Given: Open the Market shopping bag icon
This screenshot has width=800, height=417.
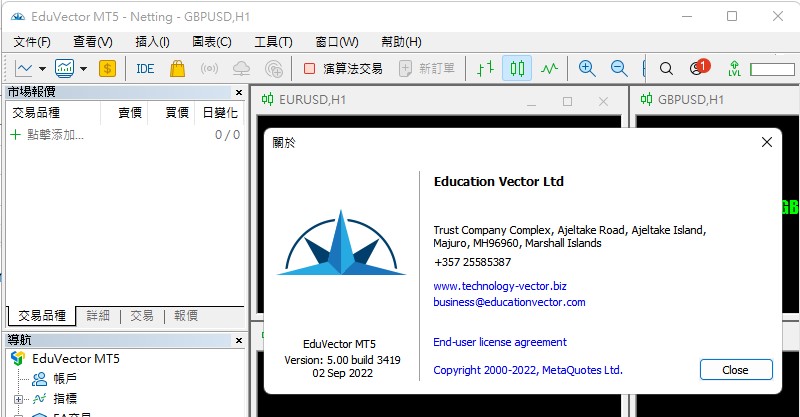Looking at the screenshot, I should (x=177, y=69).
